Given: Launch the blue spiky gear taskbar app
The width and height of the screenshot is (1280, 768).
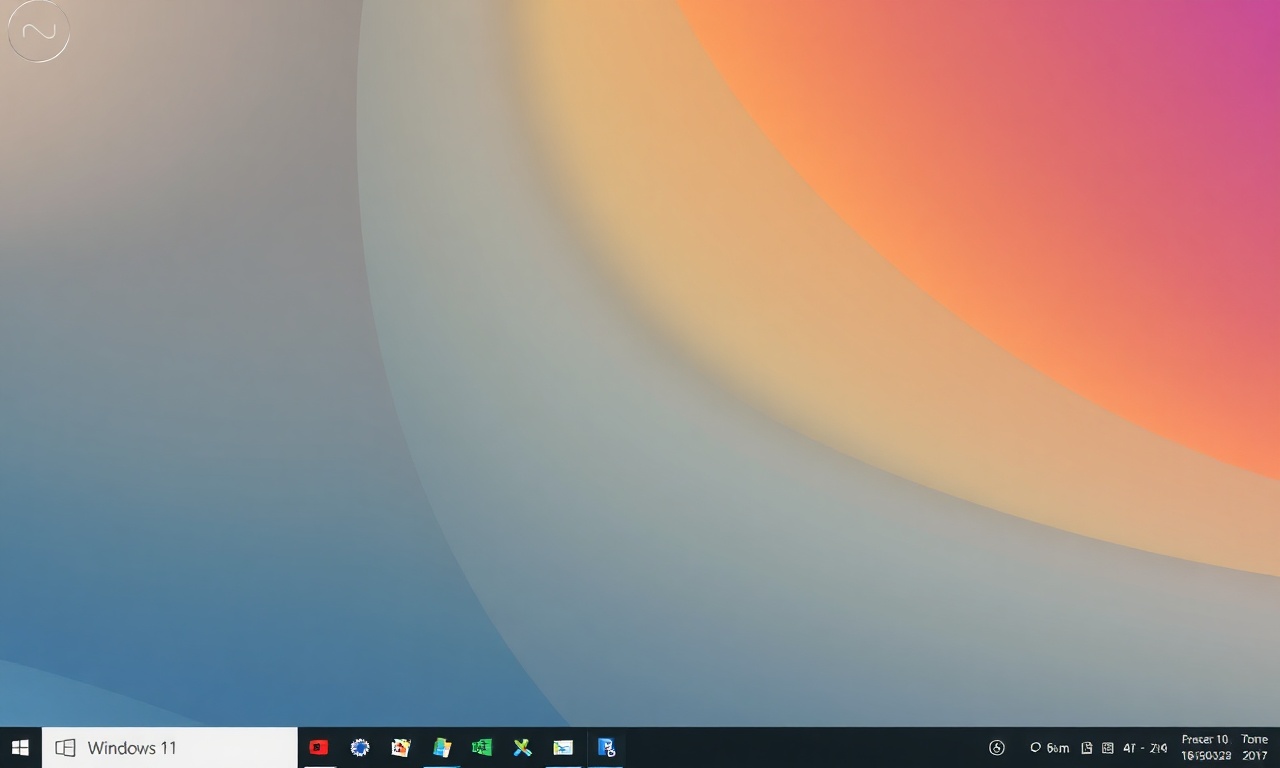Looking at the screenshot, I should pos(360,747).
